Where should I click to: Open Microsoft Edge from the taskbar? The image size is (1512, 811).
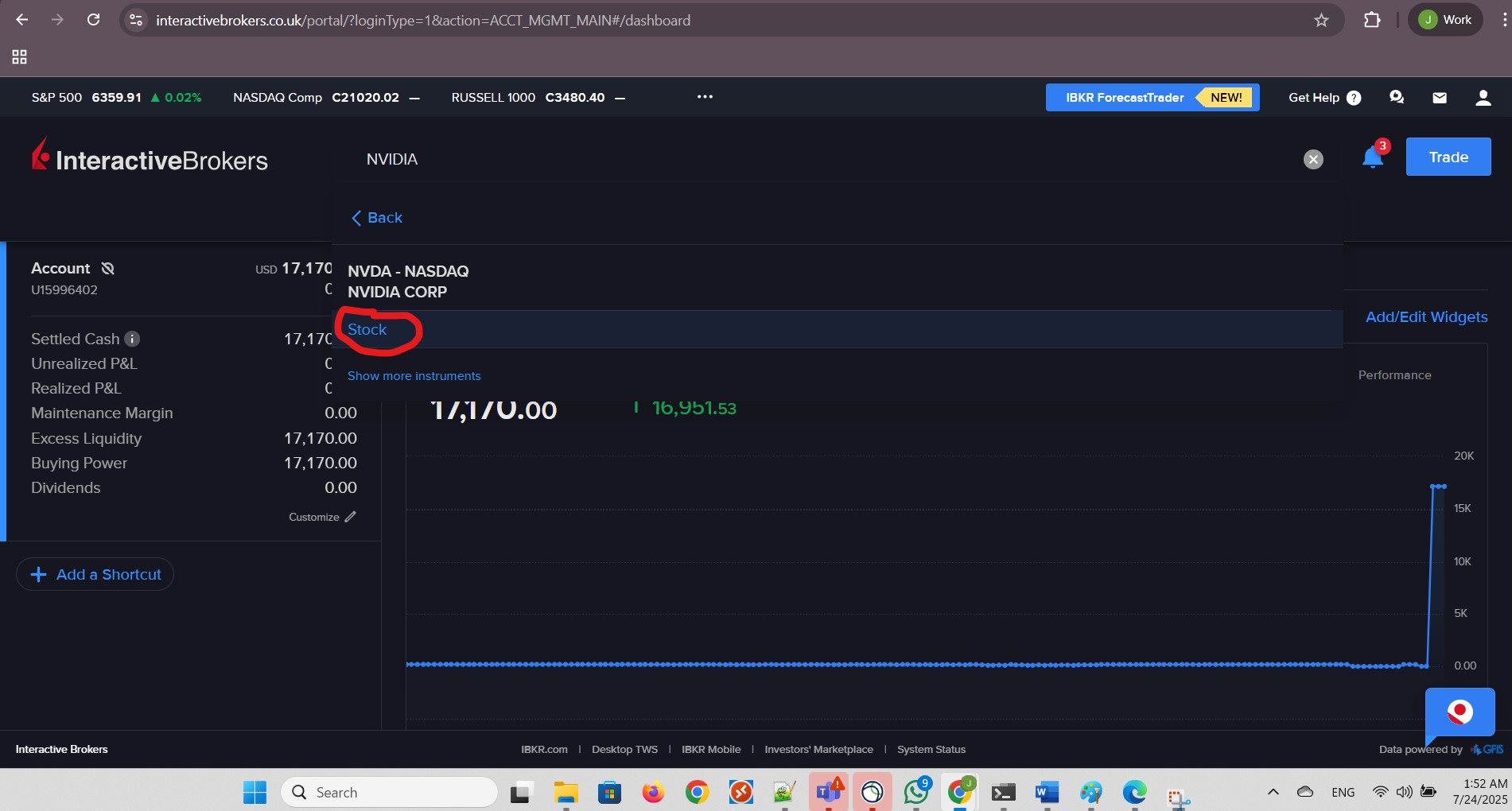(x=1134, y=792)
